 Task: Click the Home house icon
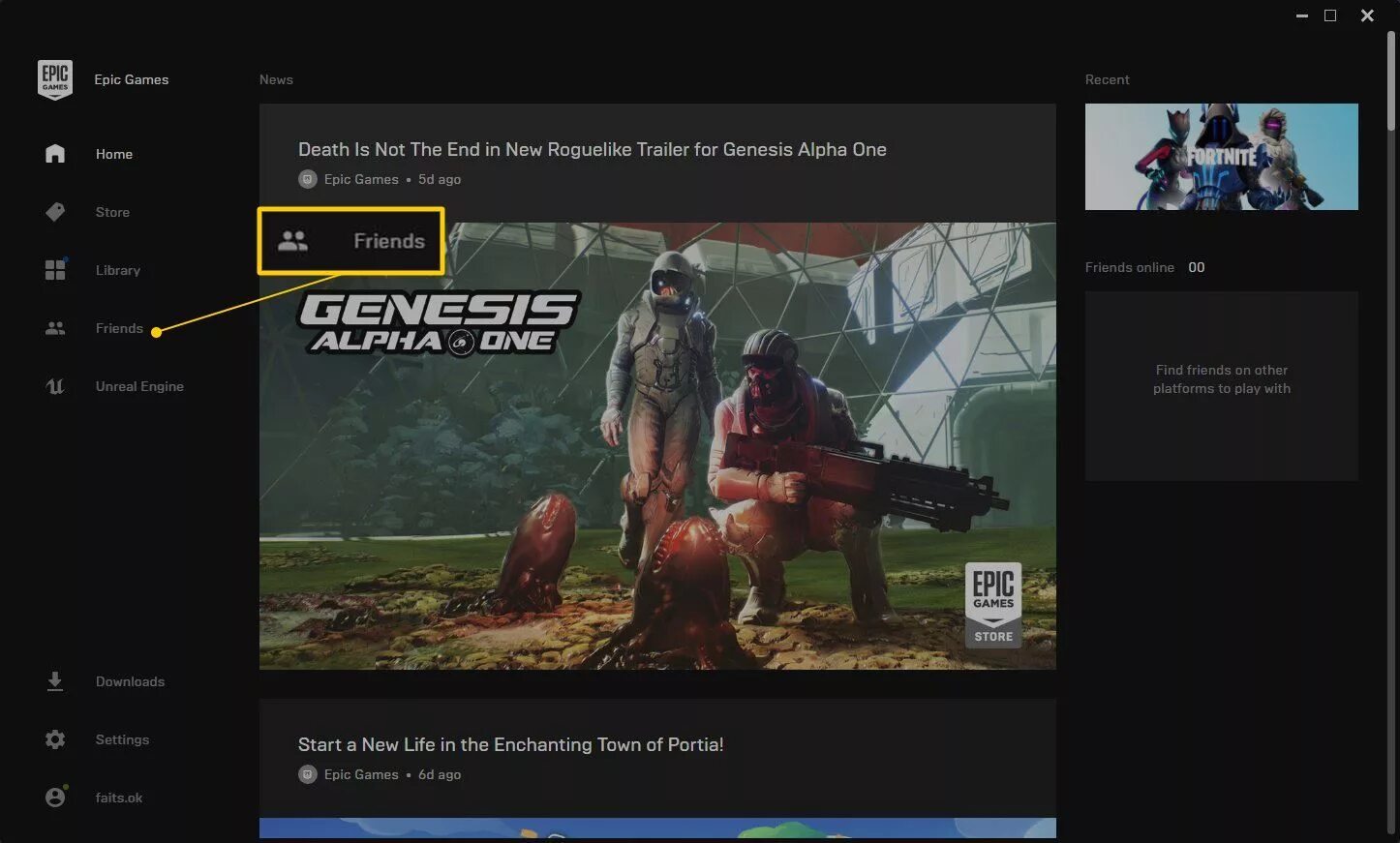[55, 154]
